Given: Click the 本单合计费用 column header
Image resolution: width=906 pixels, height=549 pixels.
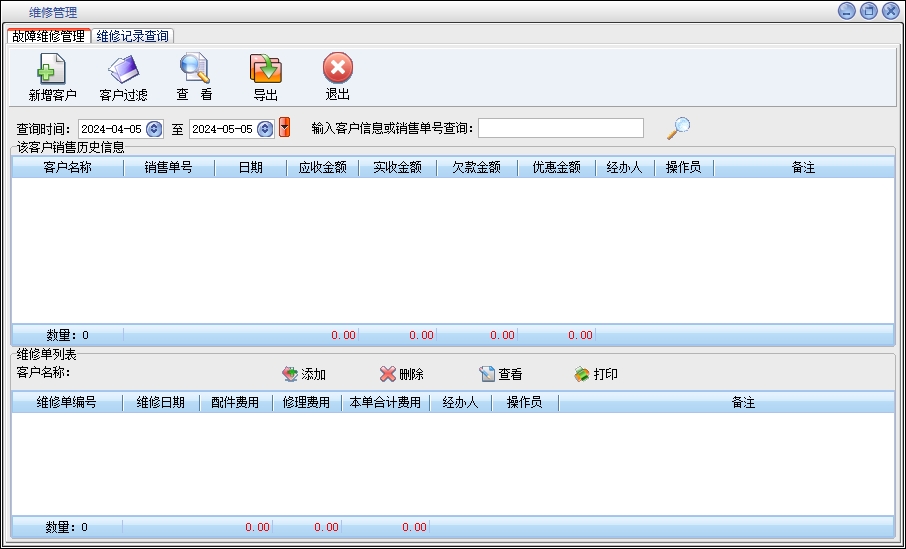Looking at the screenshot, I should pos(385,402).
